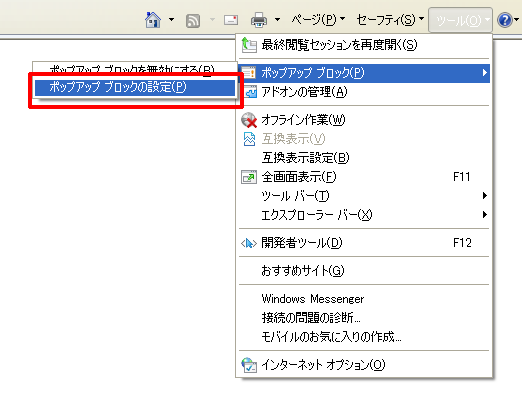Open the Help icon dropdown arrow
The image size is (522, 398).
pos(517,20)
